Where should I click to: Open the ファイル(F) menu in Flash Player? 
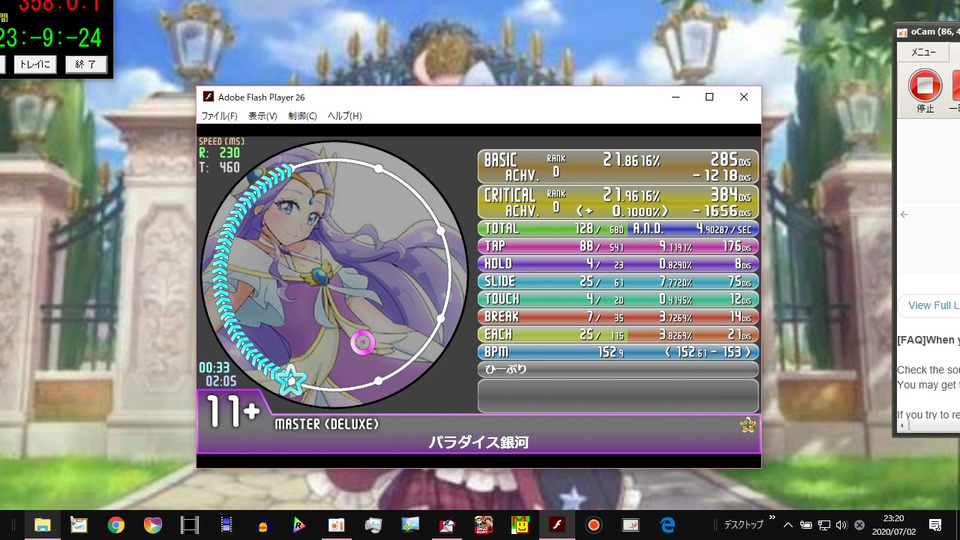coord(219,116)
